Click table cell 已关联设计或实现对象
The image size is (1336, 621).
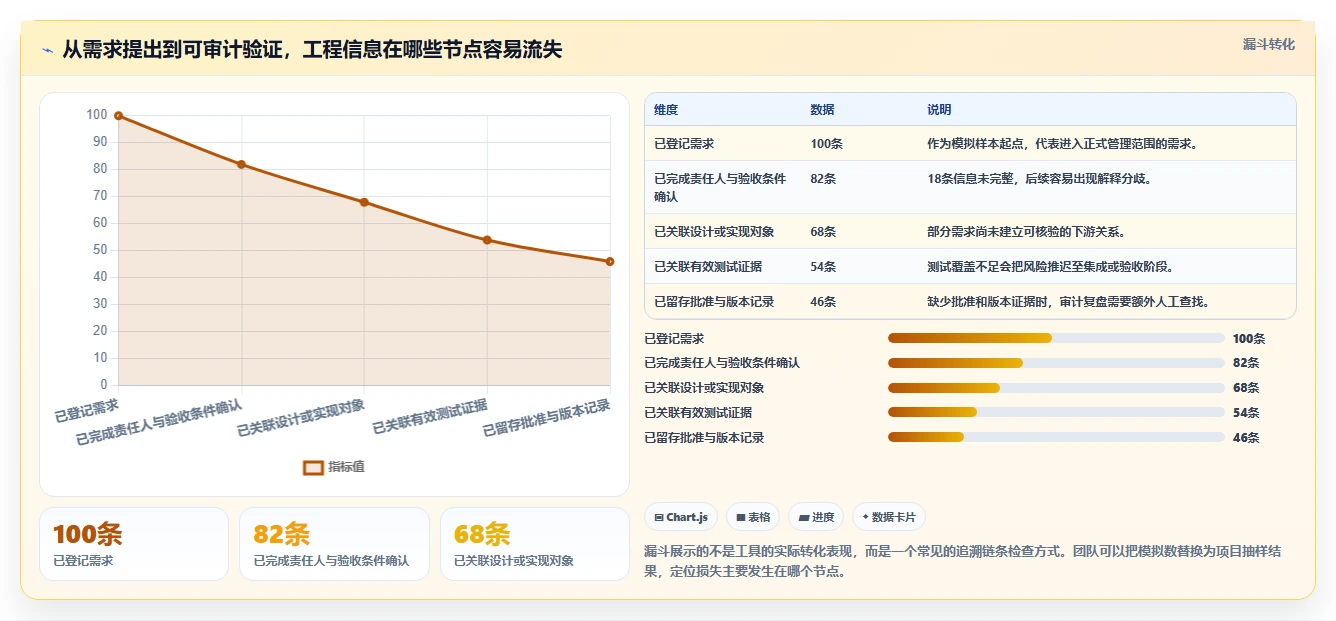click(x=714, y=232)
